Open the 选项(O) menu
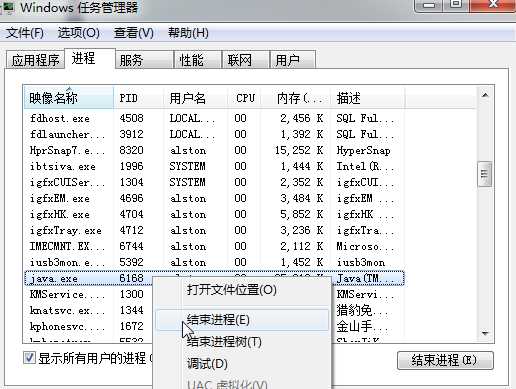This screenshot has width=516, height=389. click(x=79, y=33)
